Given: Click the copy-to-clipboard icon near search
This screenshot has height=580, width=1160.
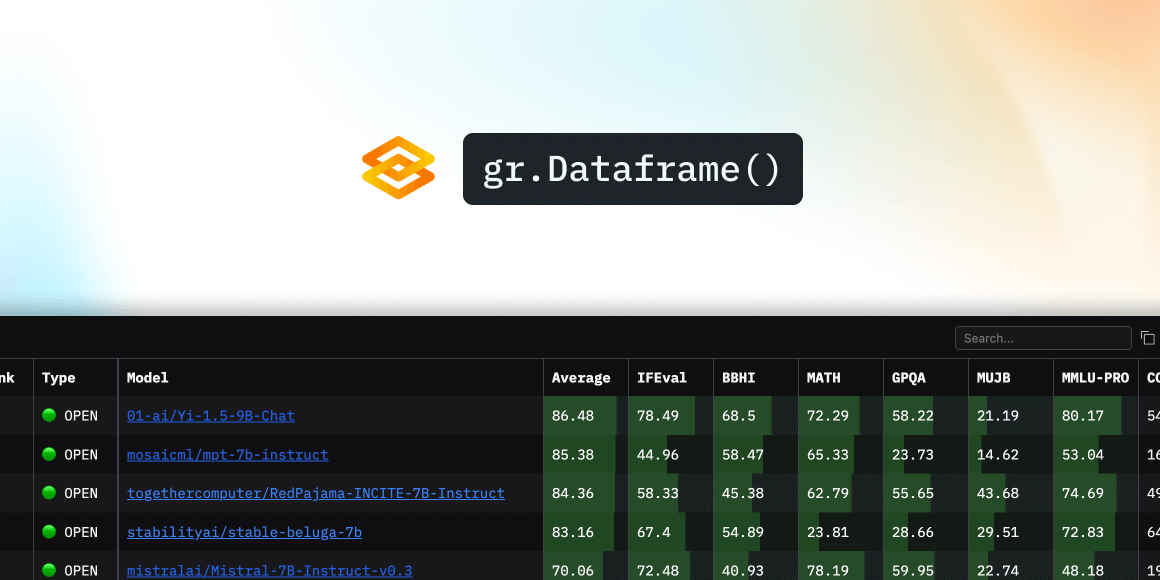Looking at the screenshot, I should 1148,337.
